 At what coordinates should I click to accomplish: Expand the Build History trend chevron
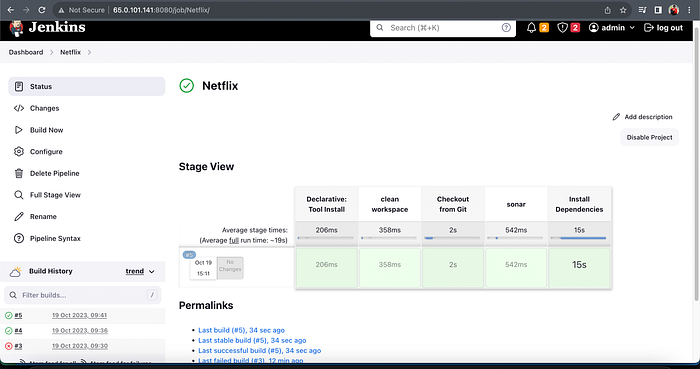pos(152,271)
